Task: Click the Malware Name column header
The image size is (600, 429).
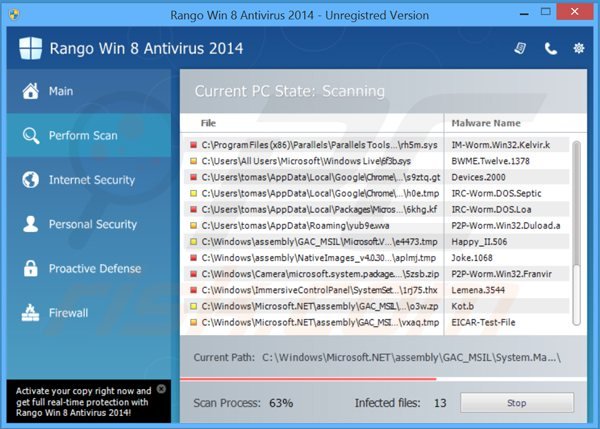Action: 486,123
